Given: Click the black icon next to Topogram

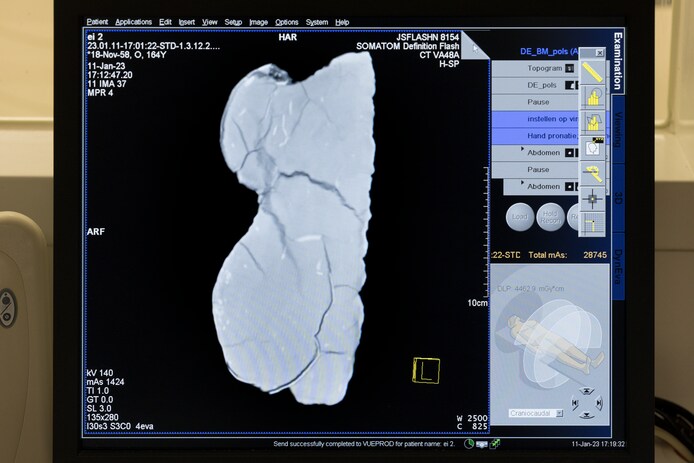Looking at the screenshot, I should [x=570, y=68].
